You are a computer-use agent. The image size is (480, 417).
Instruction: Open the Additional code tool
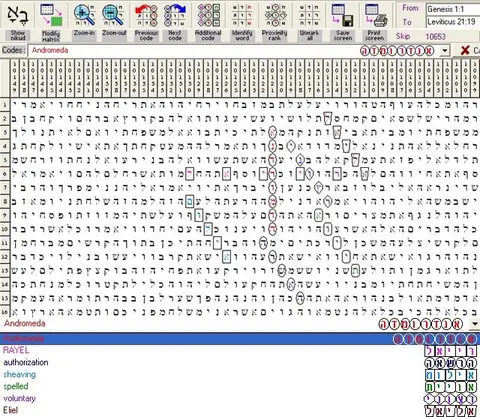pyautogui.click(x=208, y=15)
